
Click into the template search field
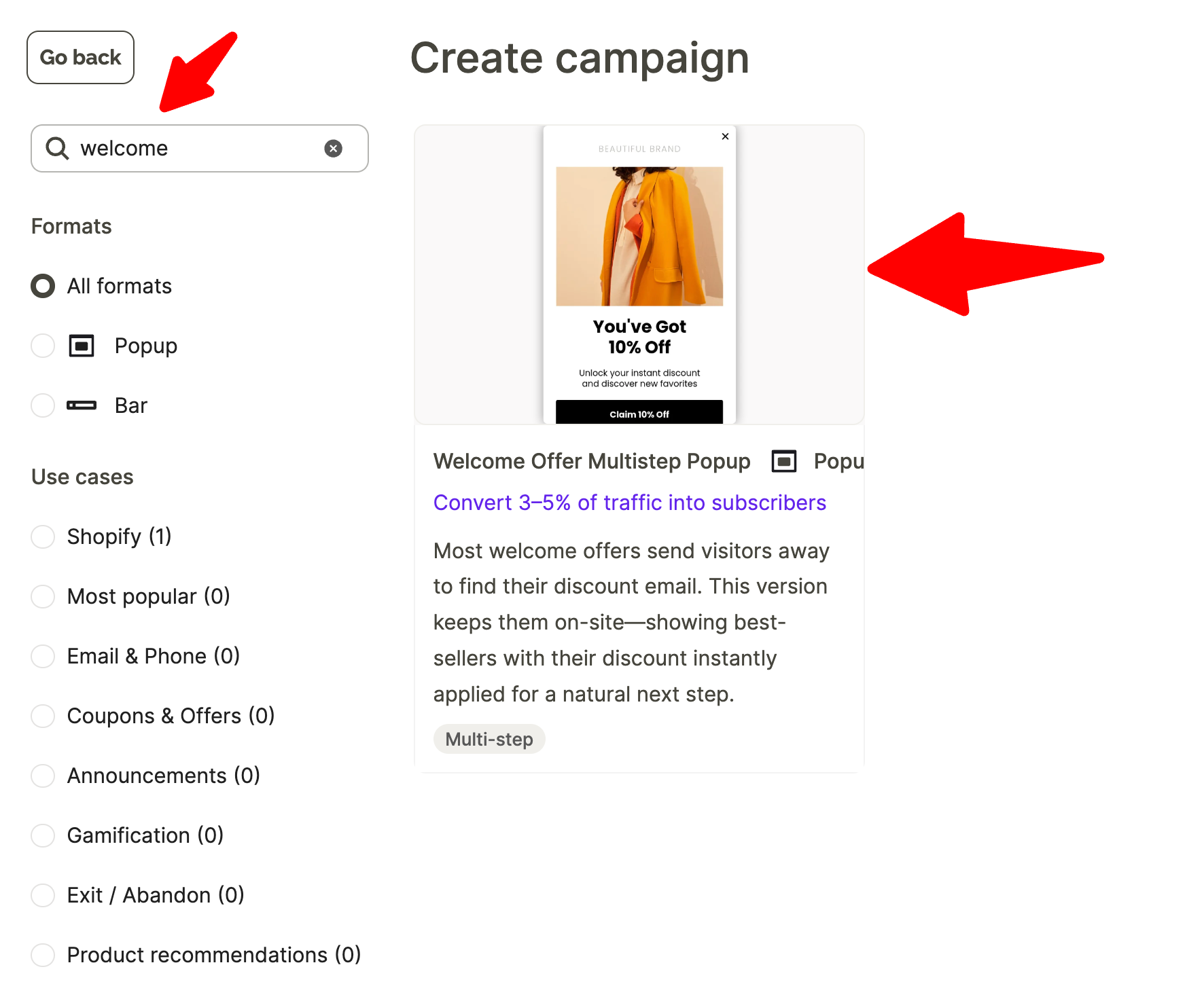click(197, 149)
